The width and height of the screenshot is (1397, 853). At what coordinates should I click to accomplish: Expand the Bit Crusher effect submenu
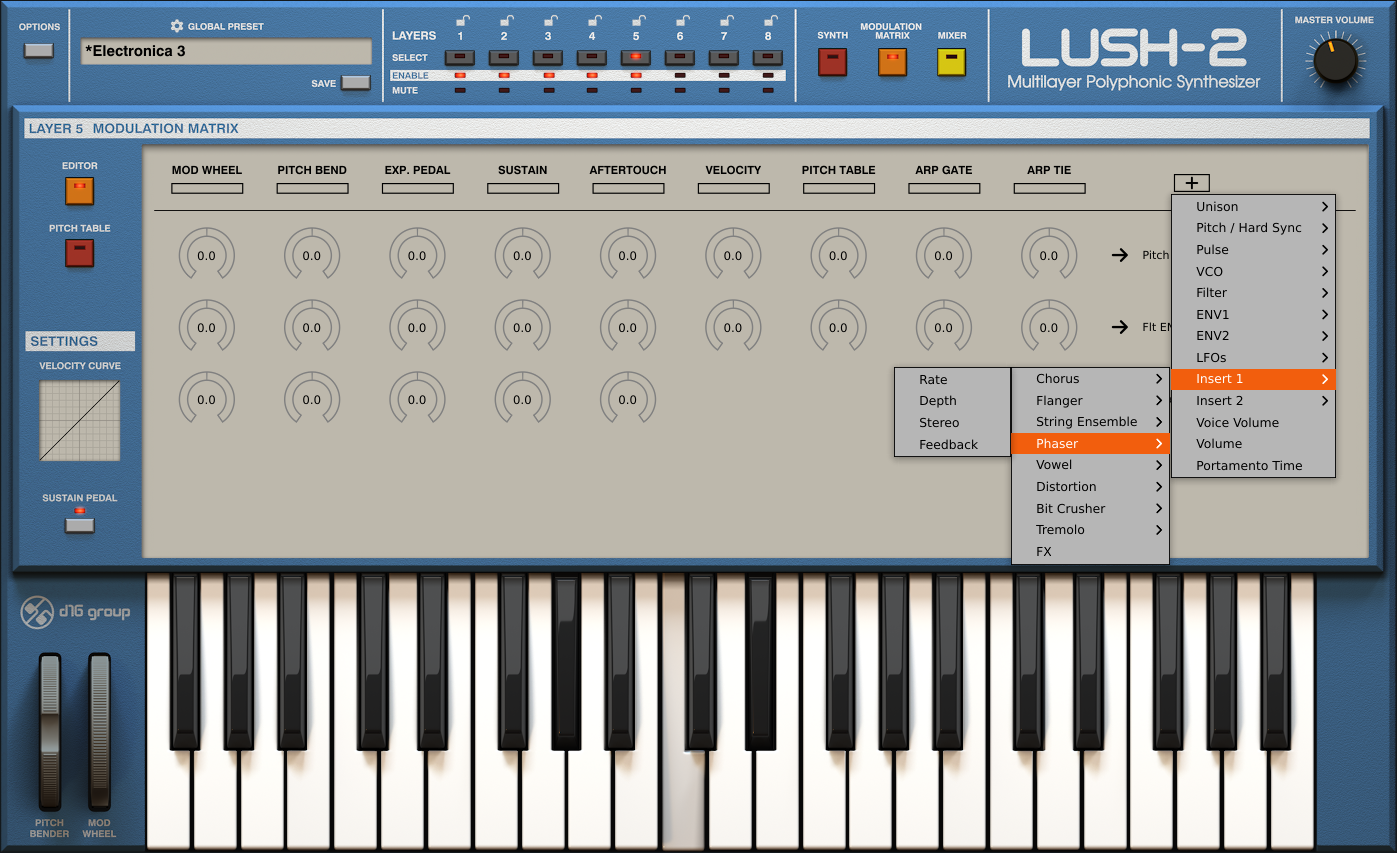(x=1090, y=508)
